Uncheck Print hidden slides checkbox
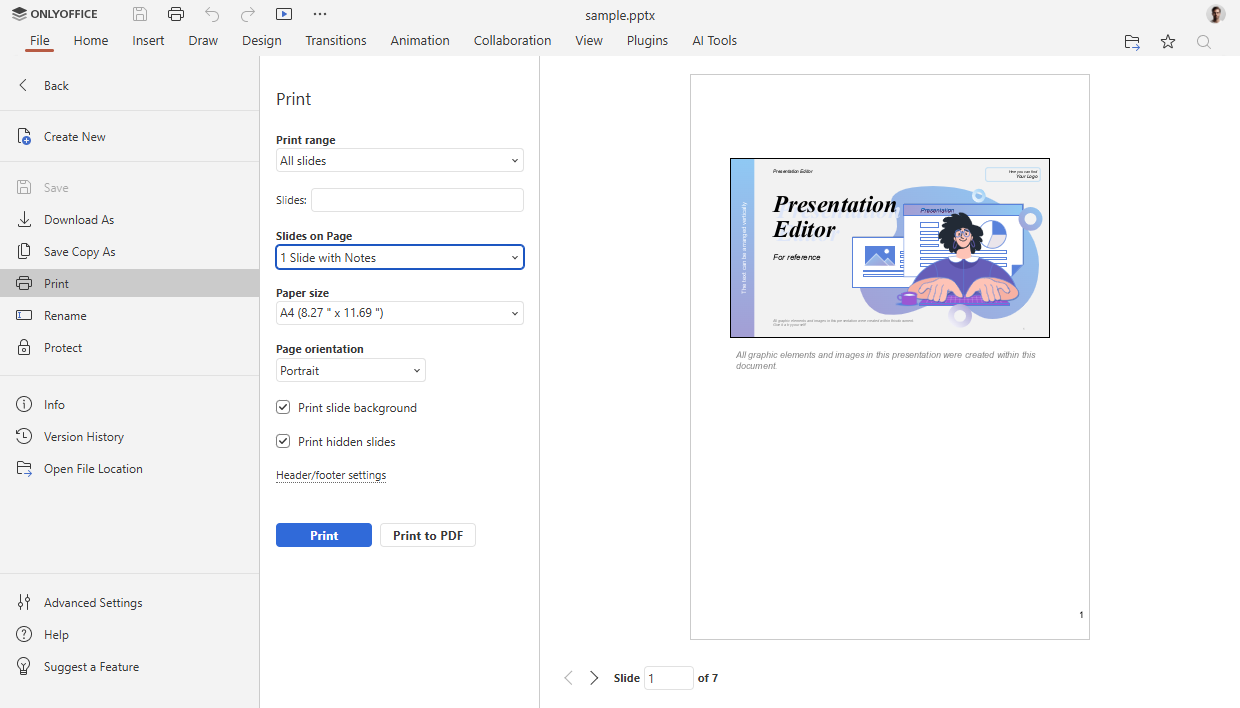The width and height of the screenshot is (1240, 708). [x=283, y=442]
